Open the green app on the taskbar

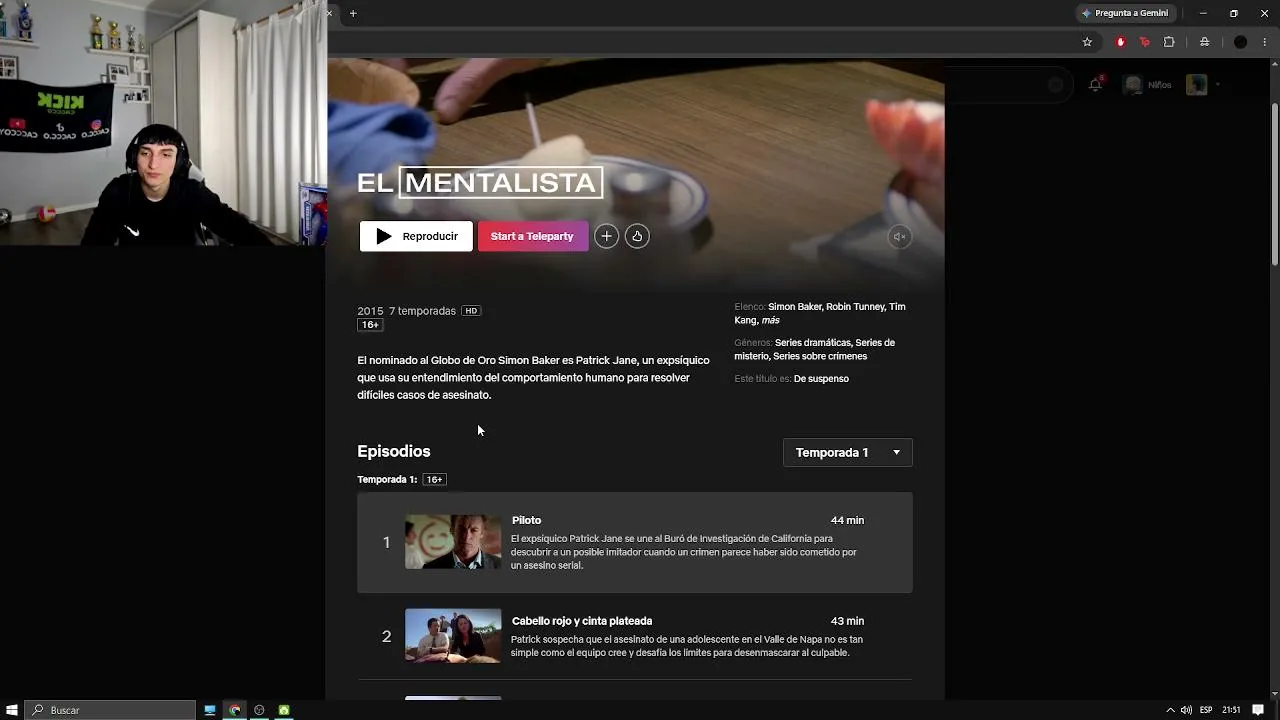pos(284,710)
